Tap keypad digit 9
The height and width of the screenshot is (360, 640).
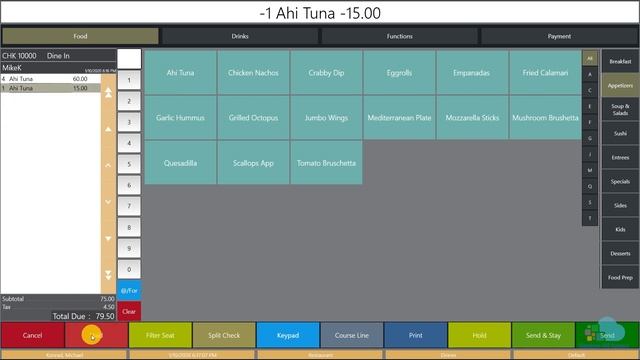(x=129, y=248)
